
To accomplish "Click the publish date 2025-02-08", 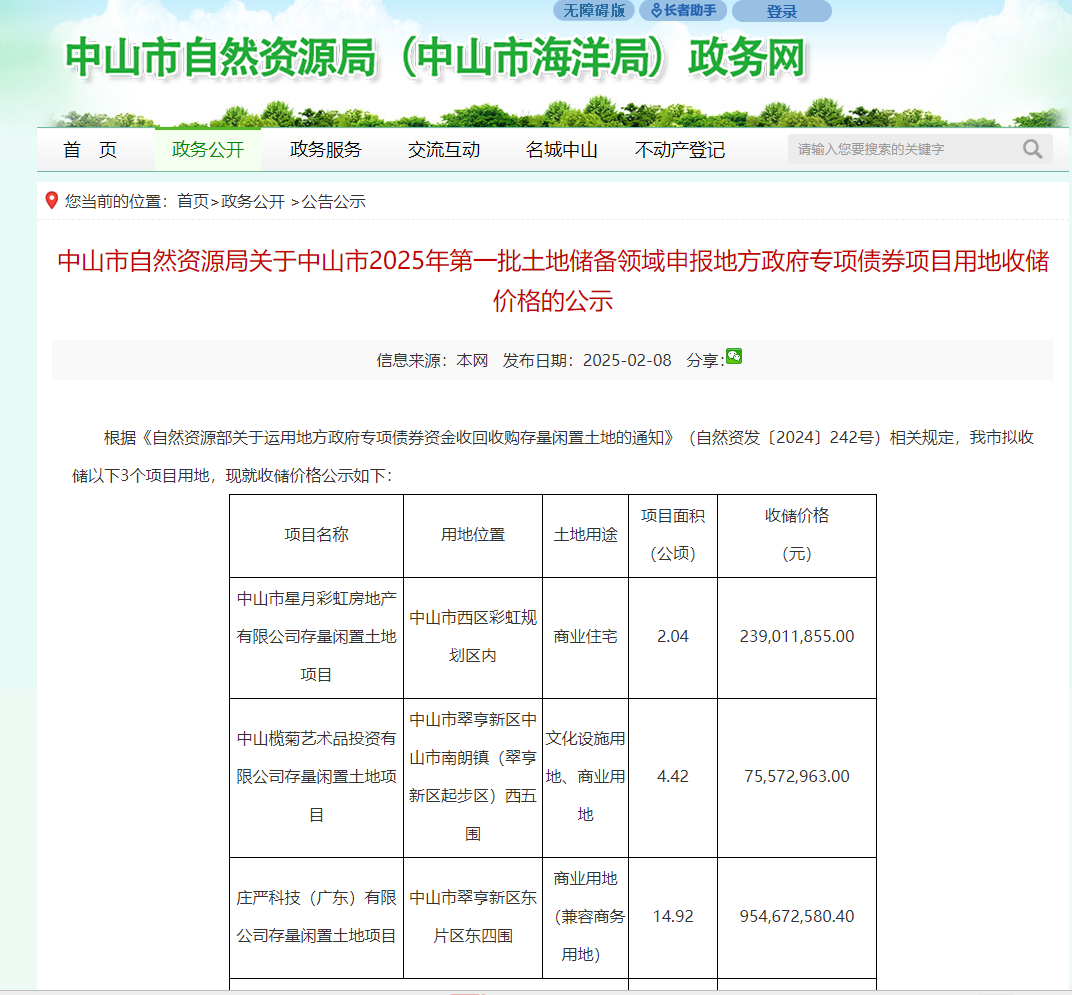I will point(627,360).
